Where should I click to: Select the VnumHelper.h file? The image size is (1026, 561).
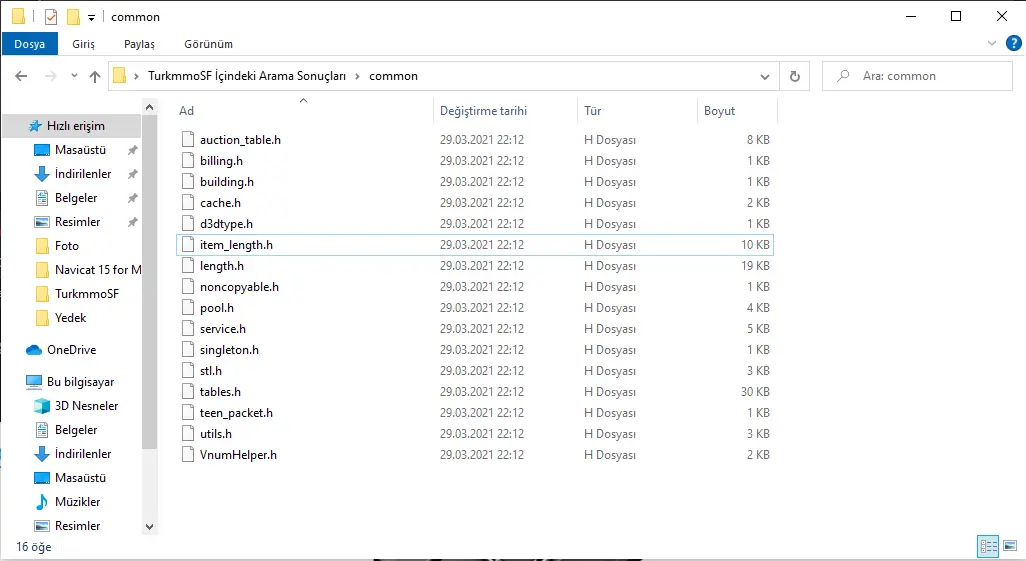tap(238, 455)
